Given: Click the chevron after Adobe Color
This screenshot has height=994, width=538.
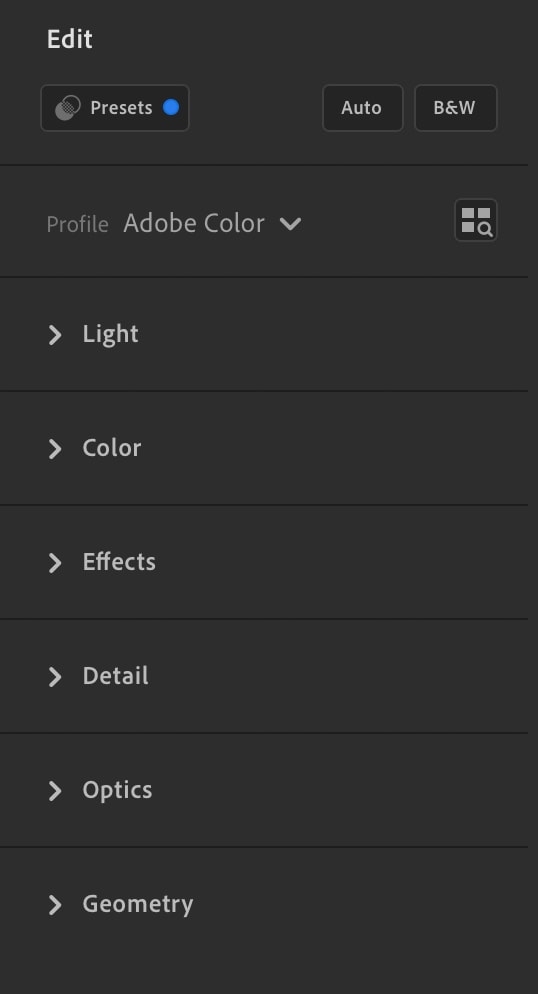Looking at the screenshot, I should click(x=290, y=224).
